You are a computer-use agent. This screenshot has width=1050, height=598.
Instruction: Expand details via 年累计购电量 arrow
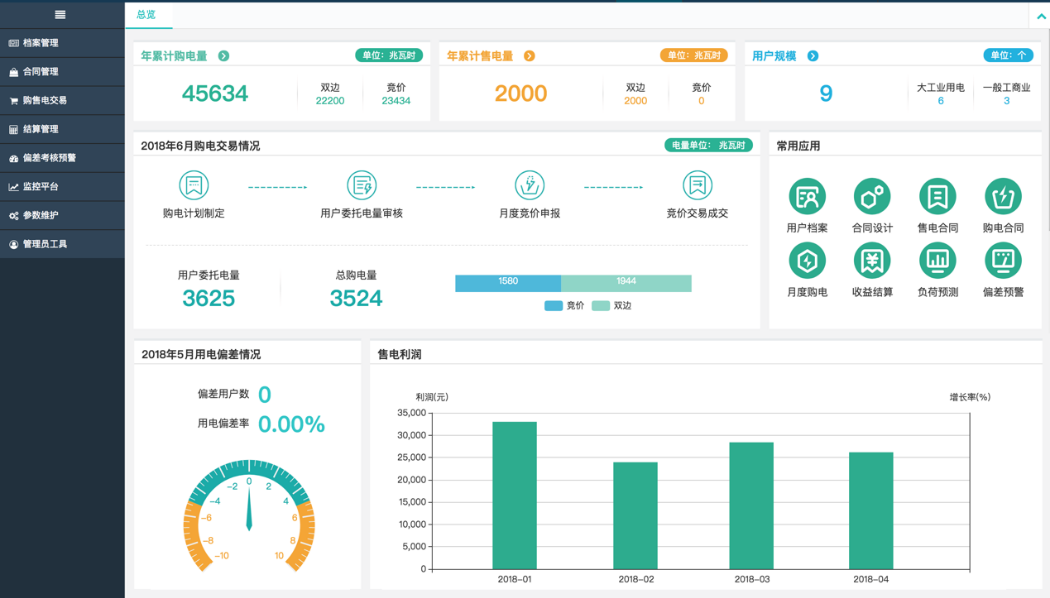point(222,55)
